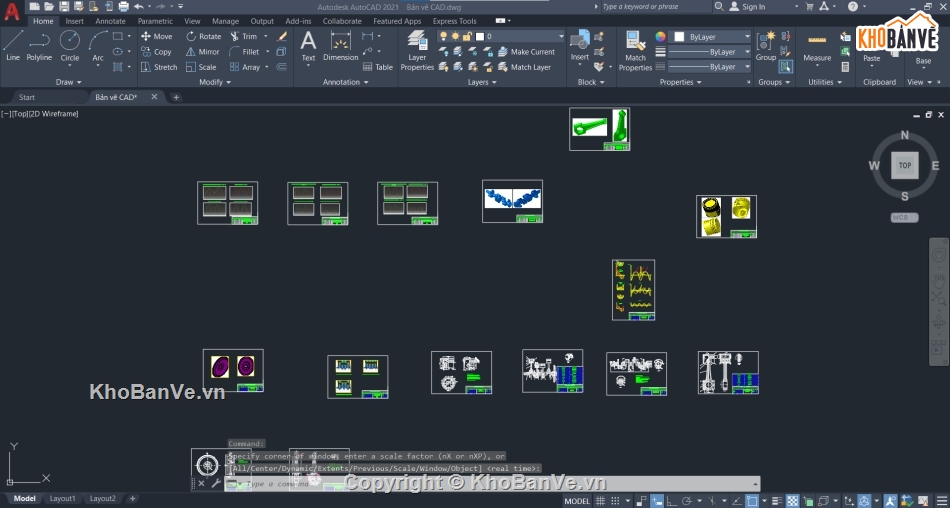Activate the Scale command
Viewport: 950px width, 508px height.
coord(201,67)
